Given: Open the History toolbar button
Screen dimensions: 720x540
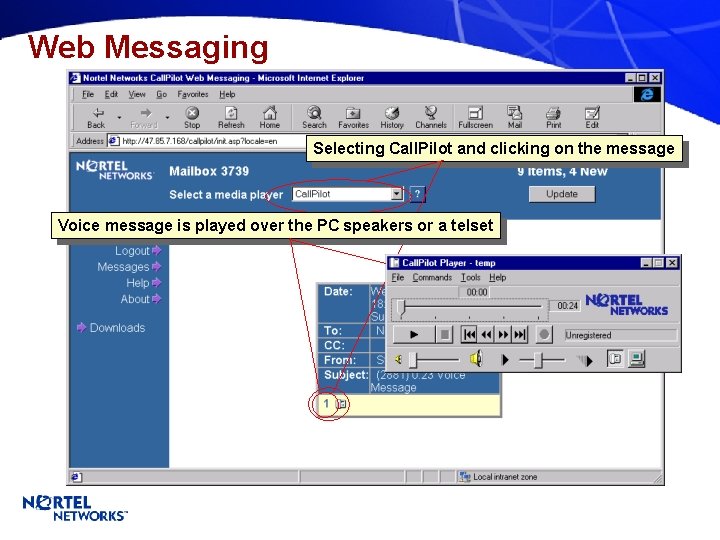Looking at the screenshot, I should pyautogui.click(x=392, y=118).
